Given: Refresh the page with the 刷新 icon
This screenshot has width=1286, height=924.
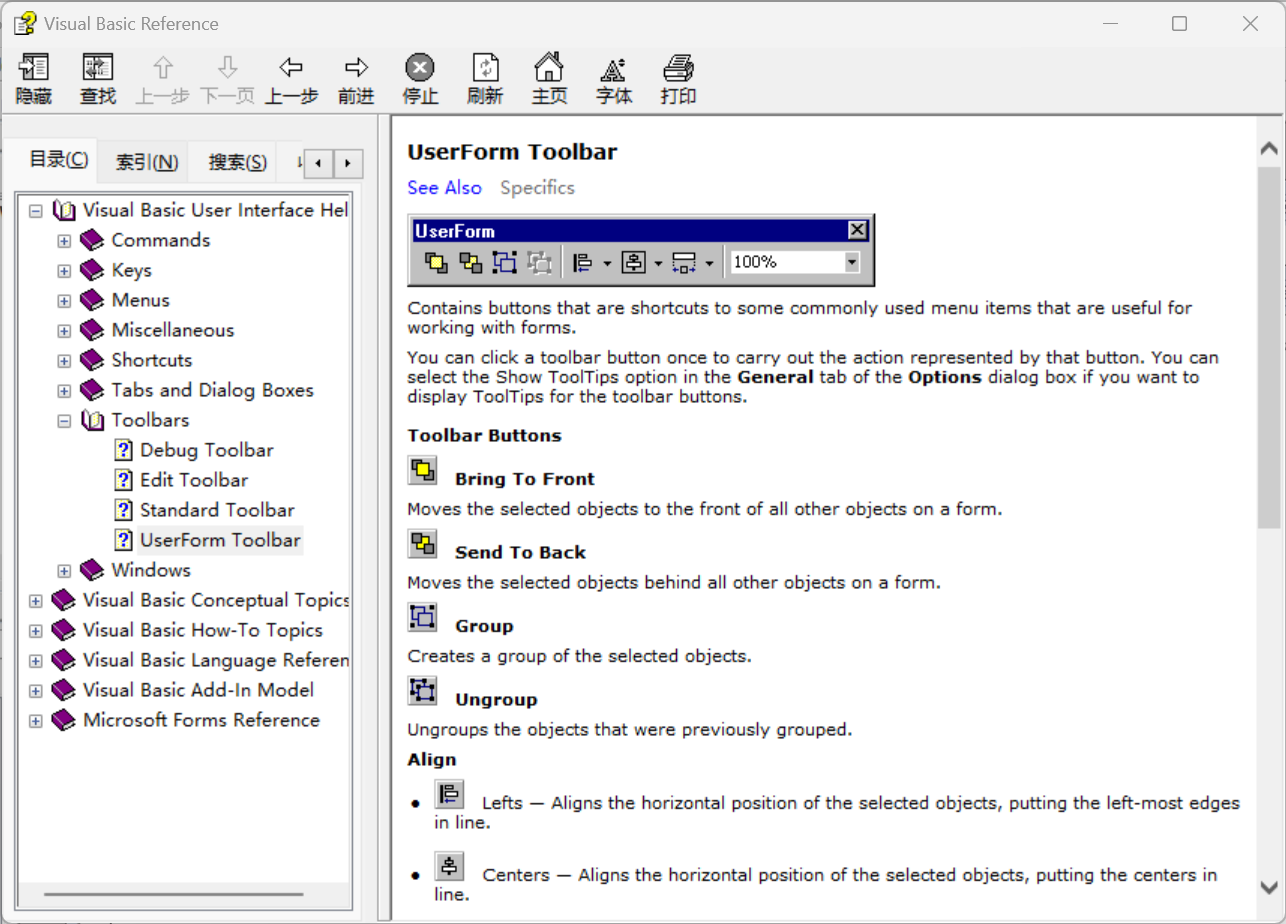Looking at the screenshot, I should [485, 68].
